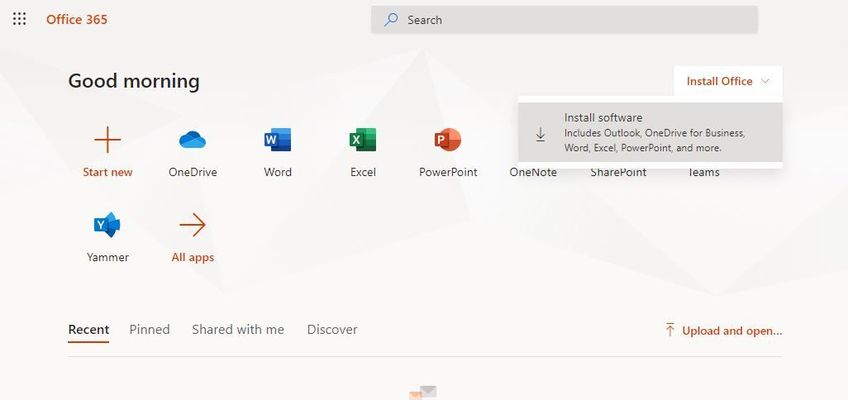
Task: Launch PowerPoint from its icon
Action: (448, 139)
